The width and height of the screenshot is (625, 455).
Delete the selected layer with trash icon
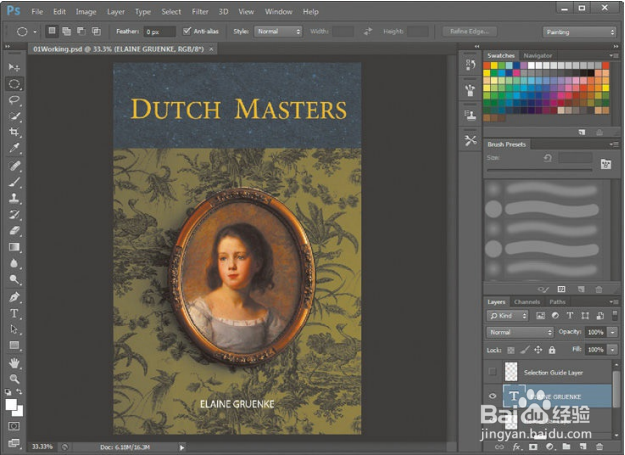599,447
